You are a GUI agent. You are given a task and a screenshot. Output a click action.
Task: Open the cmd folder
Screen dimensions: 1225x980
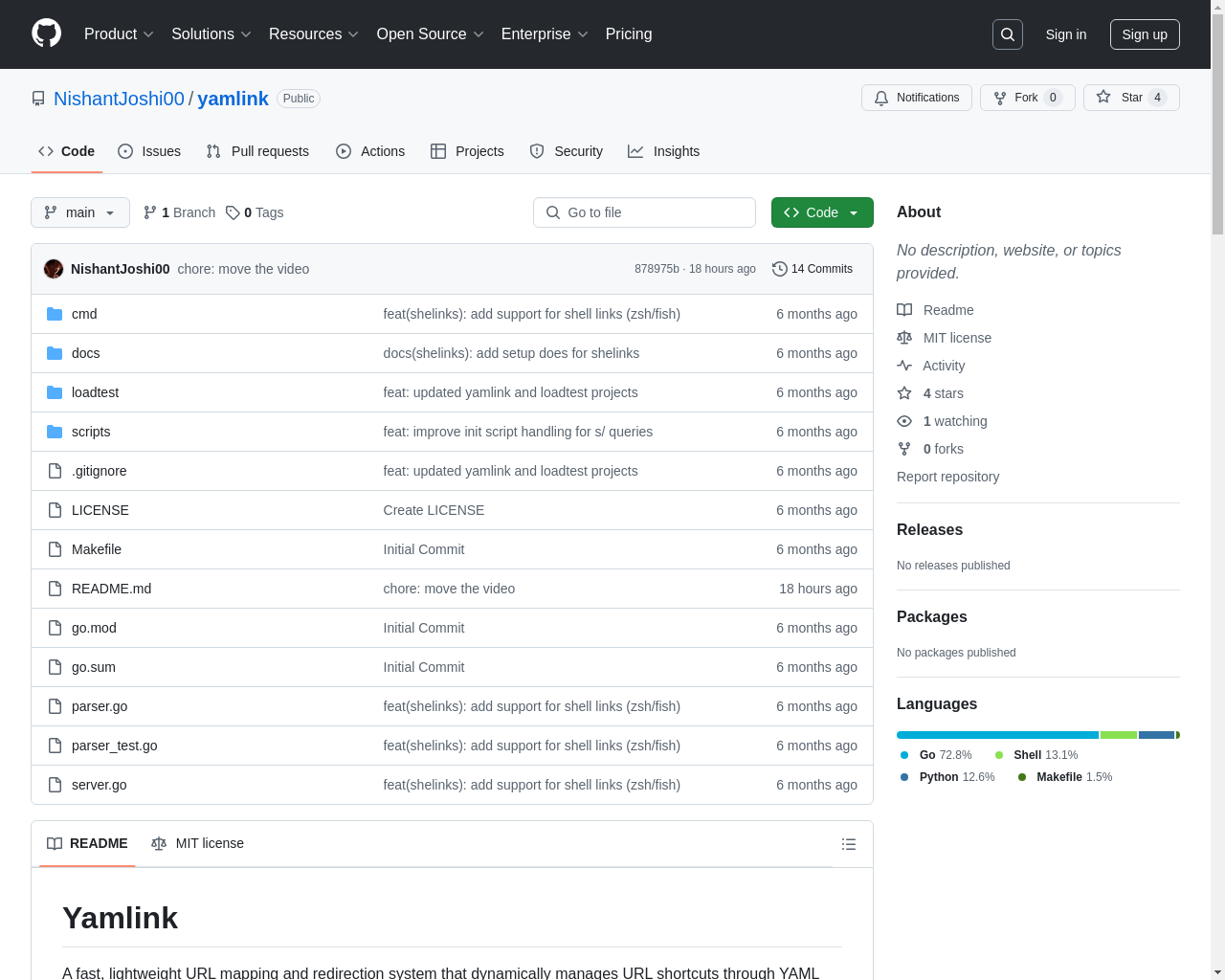click(x=84, y=314)
